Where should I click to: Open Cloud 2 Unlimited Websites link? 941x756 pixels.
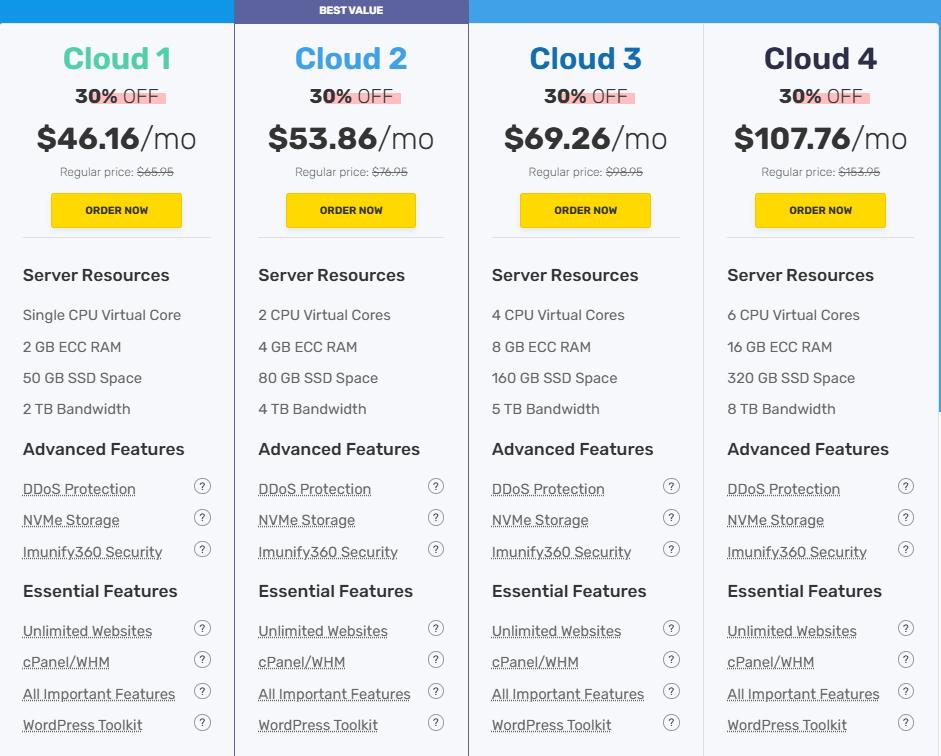323,632
